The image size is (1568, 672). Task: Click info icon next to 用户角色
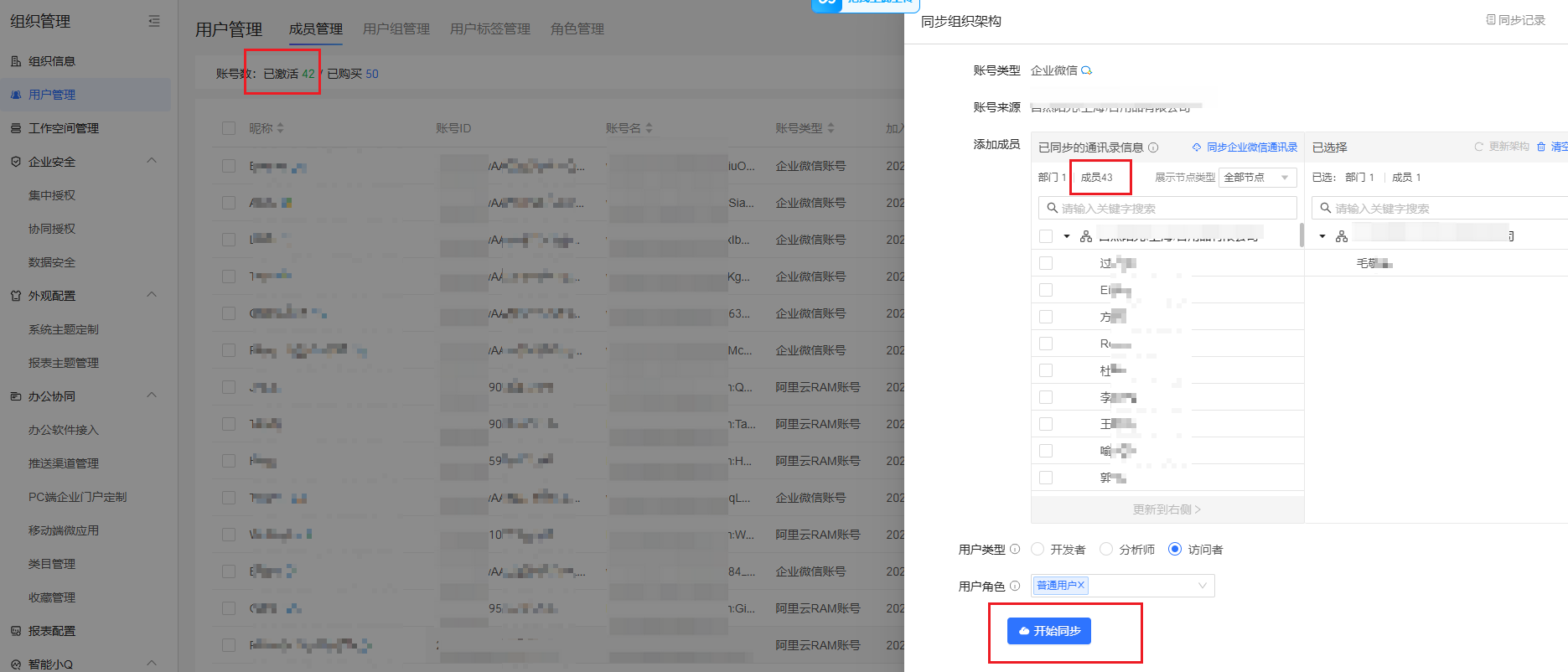pos(1015,587)
